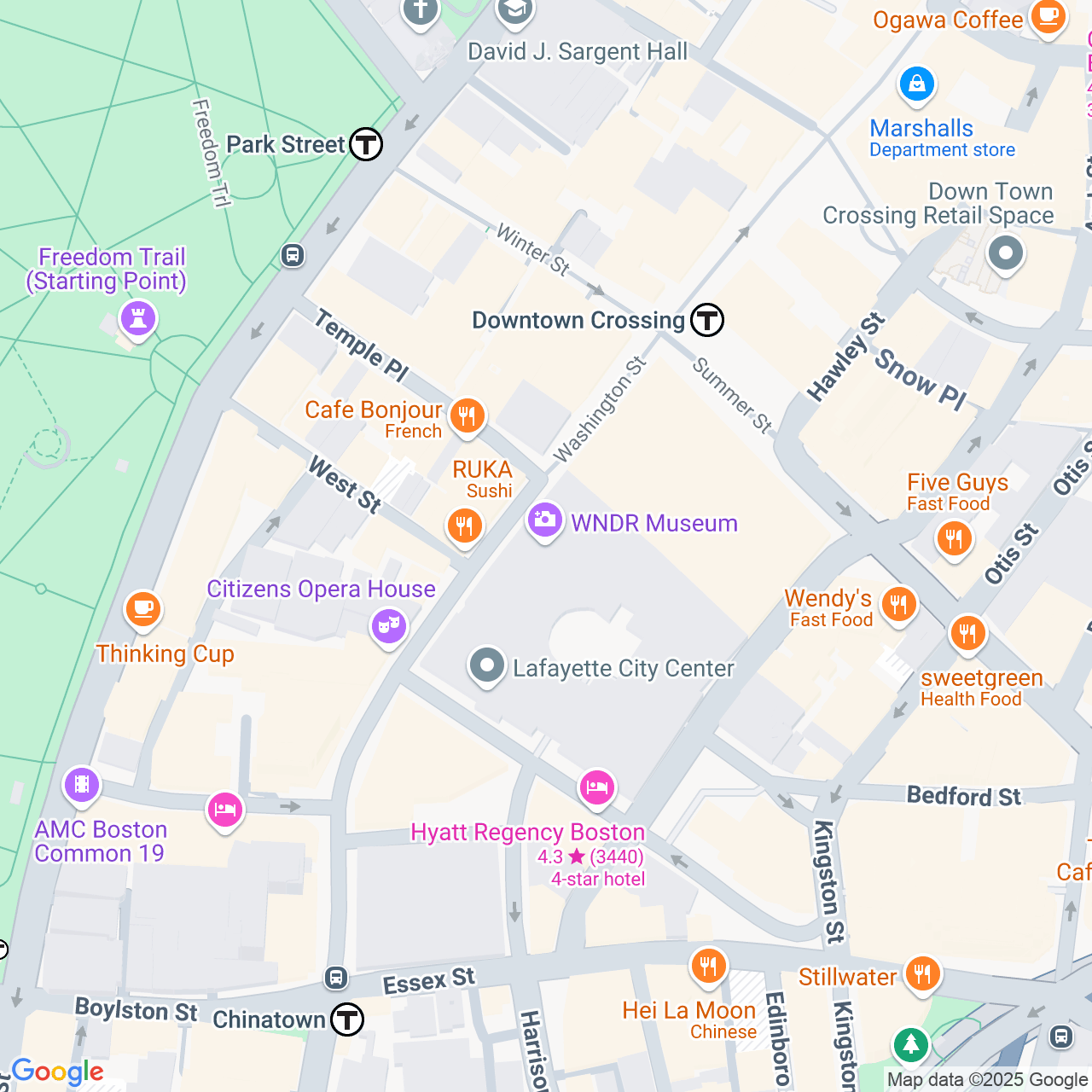Select the Hyatt Regency Boston hotel pin
This screenshot has height=1092, width=1092.
click(x=596, y=788)
